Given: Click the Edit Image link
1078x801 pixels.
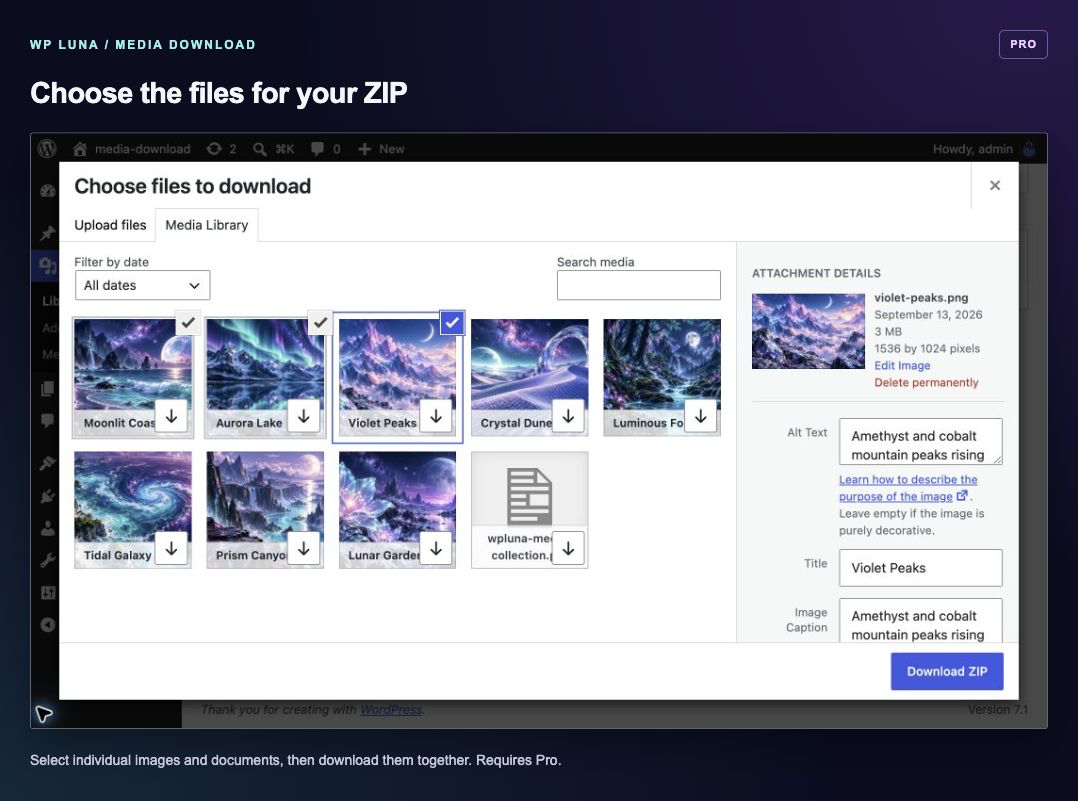Looking at the screenshot, I should pos(902,366).
